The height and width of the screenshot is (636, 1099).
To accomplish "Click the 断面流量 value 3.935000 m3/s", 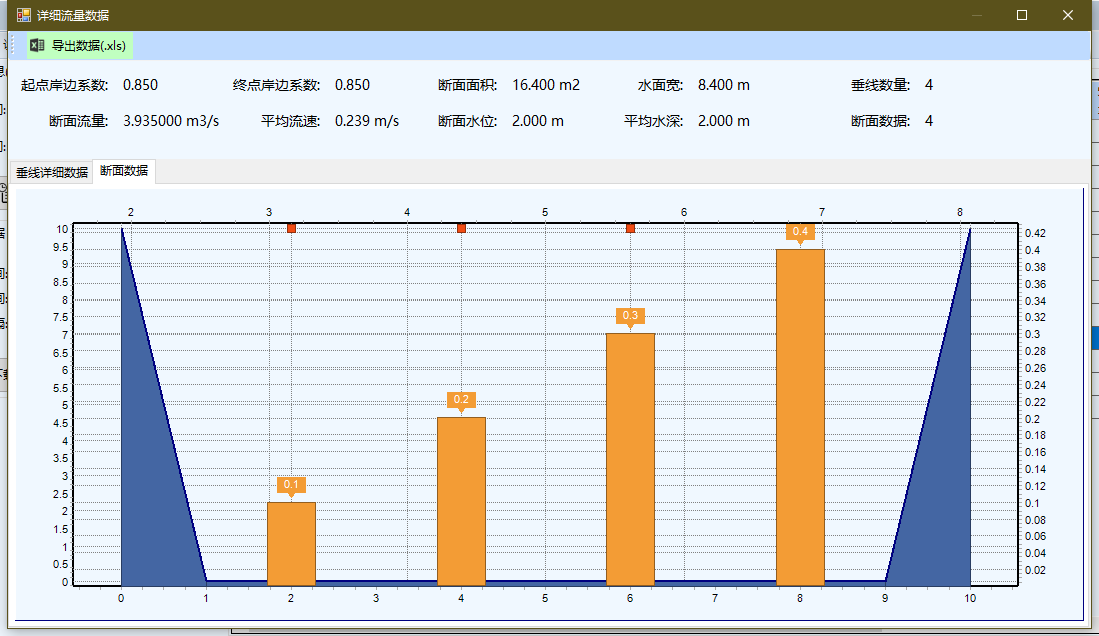I will tap(171, 121).
